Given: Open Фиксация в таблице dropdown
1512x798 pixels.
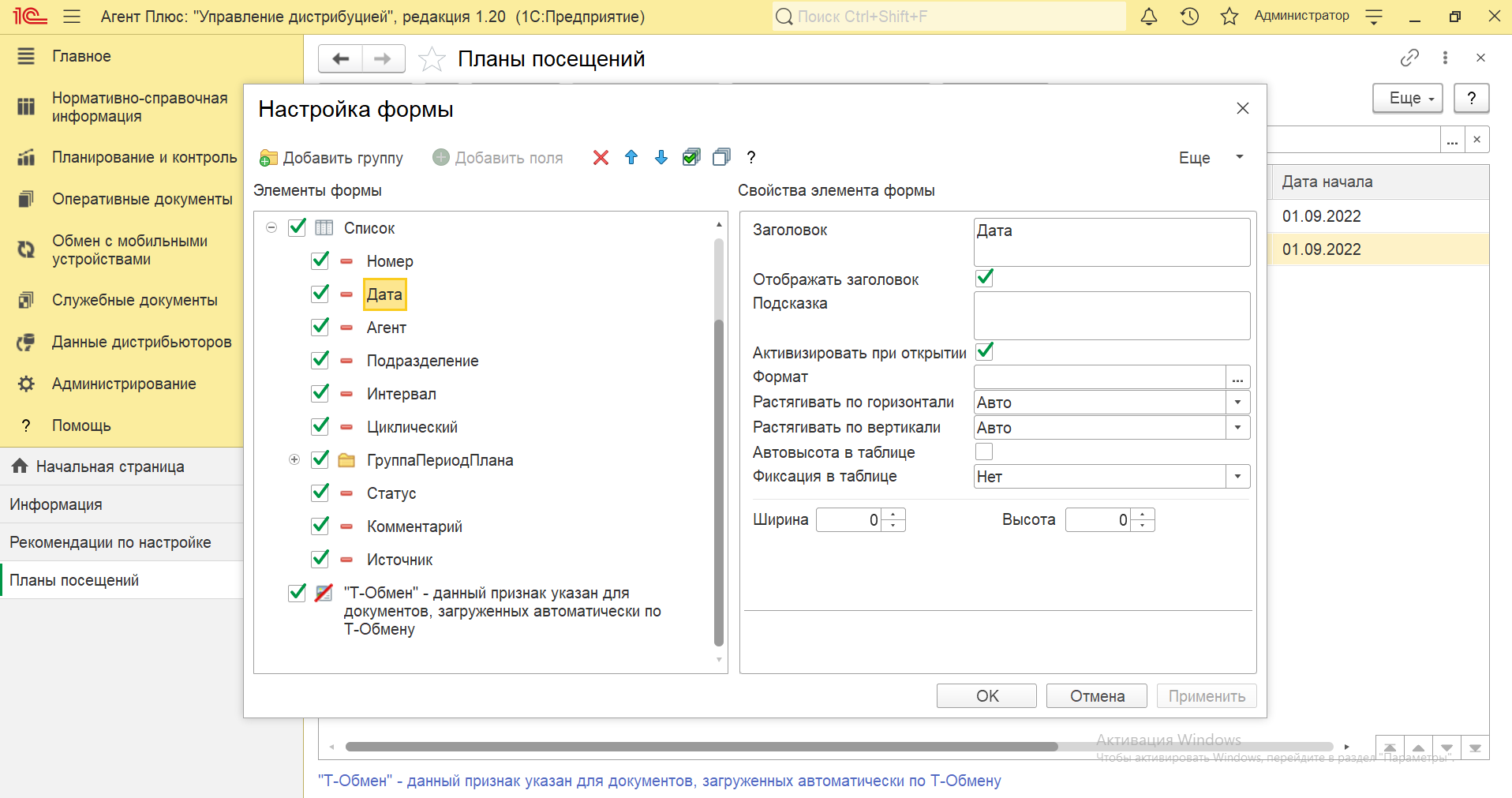Looking at the screenshot, I should point(1237,477).
